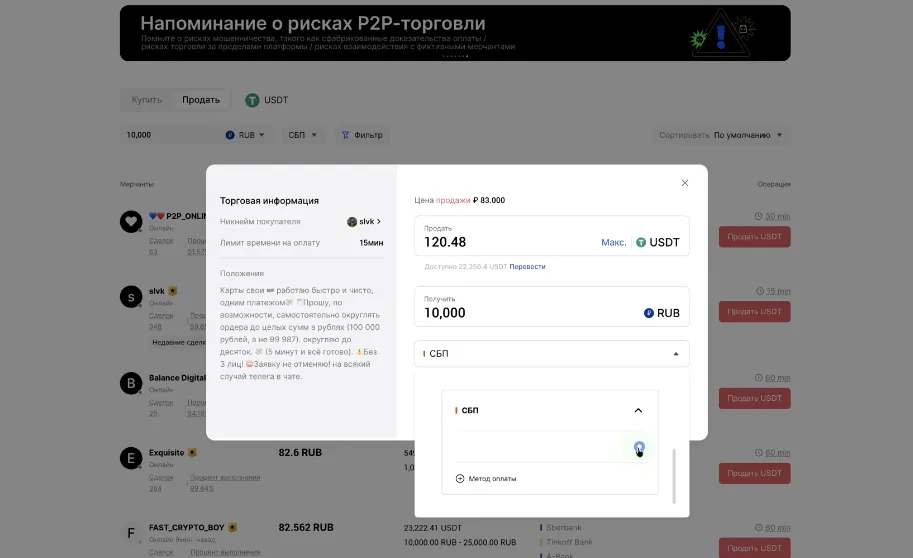This screenshot has height=558, width=913.
Task: Click the 10,000 amount filter input
Action: click(x=169, y=135)
